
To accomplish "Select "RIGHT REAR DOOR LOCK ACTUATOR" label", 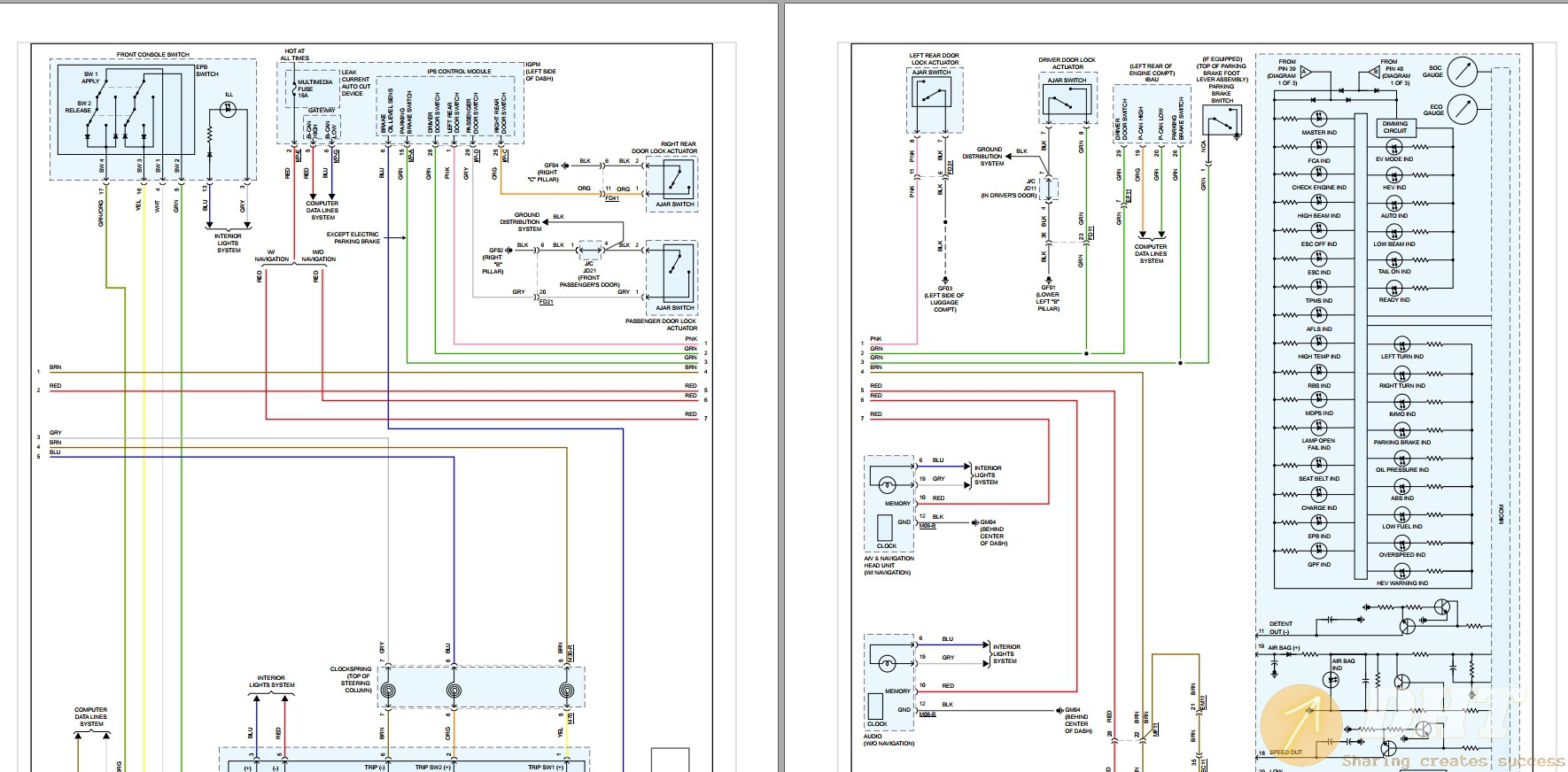I will click(664, 148).
